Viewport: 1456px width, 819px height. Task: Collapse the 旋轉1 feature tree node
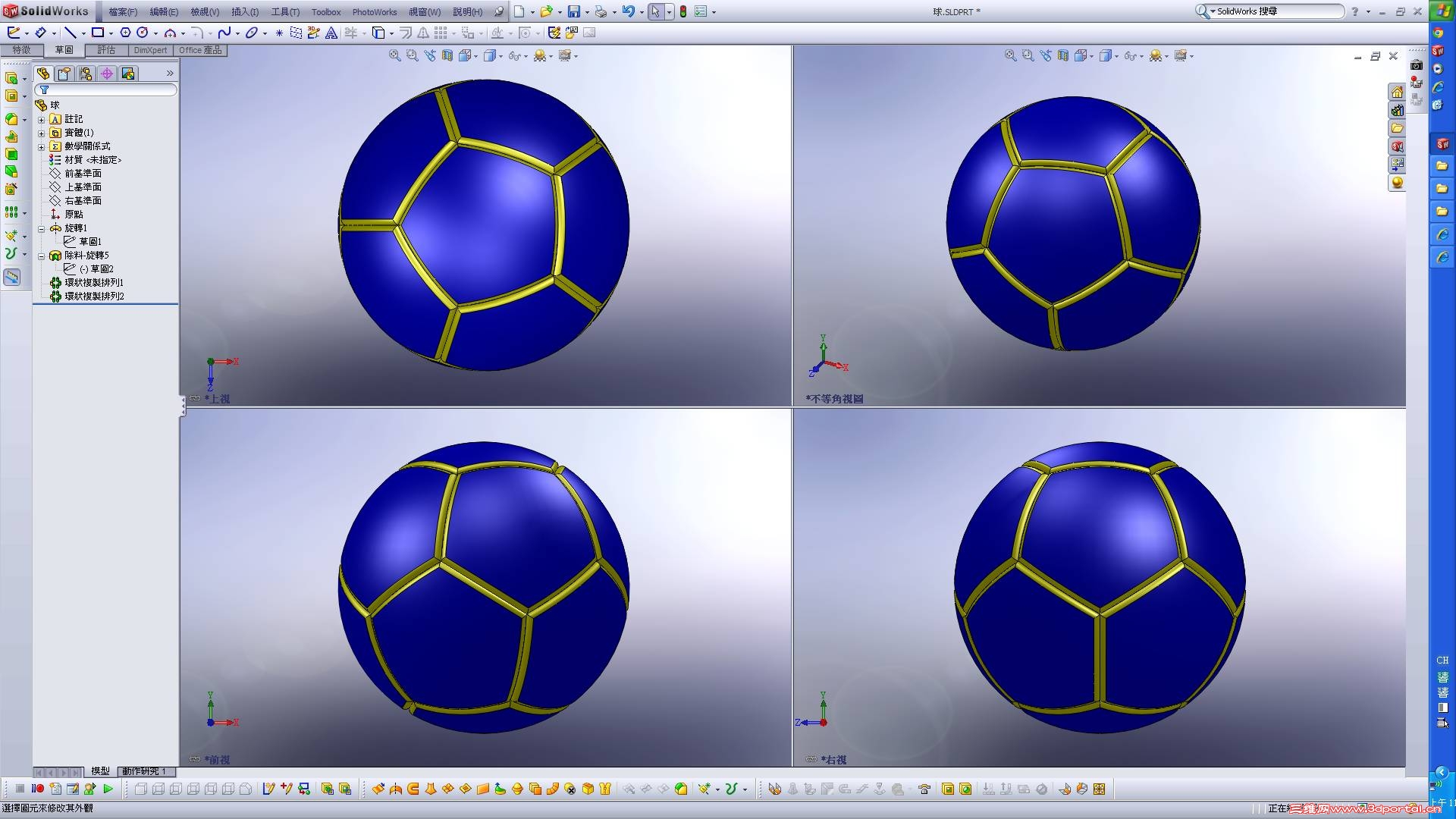coord(42,228)
